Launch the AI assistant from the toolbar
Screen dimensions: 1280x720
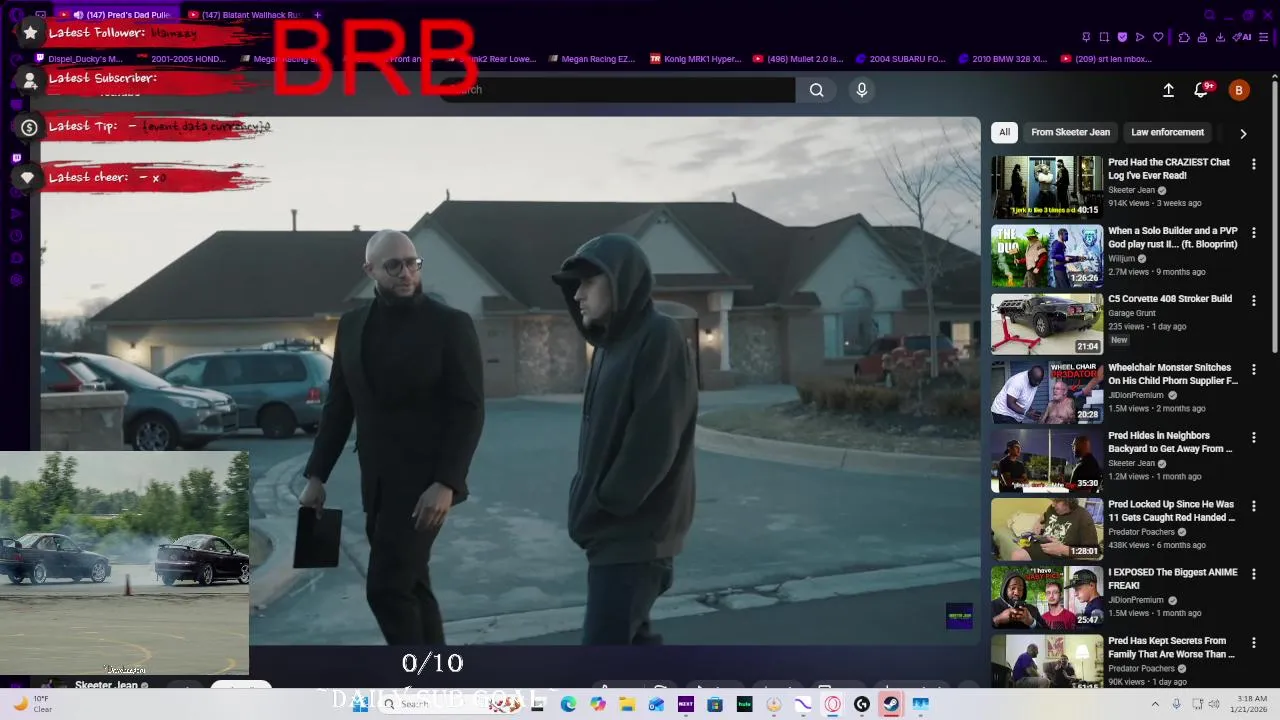pyautogui.click(x=1242, y=37)
